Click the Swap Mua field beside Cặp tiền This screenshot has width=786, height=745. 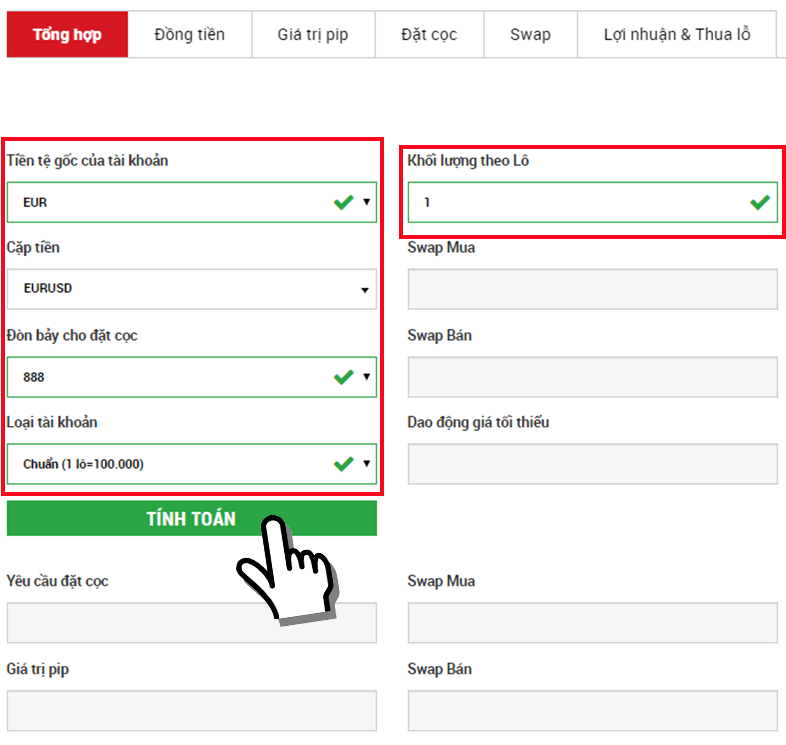click(x=592, y=289)
